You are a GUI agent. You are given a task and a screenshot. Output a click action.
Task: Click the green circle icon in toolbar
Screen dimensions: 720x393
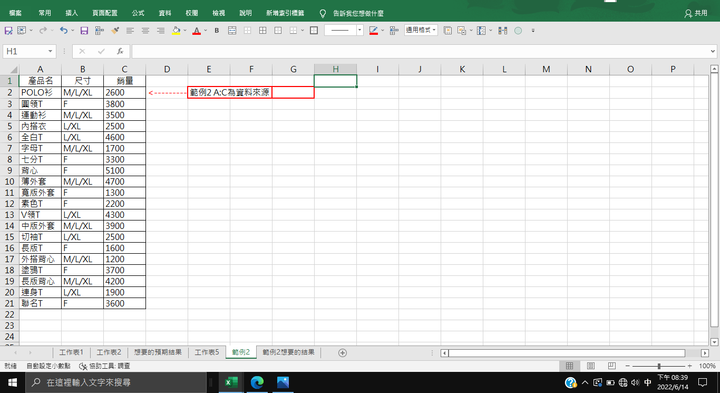[518, 31]
